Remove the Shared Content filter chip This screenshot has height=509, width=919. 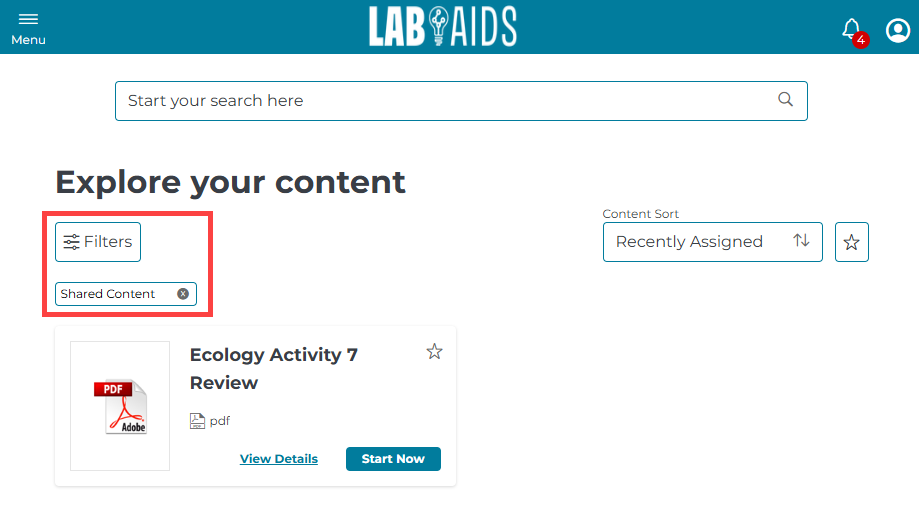tap(183, 294)
